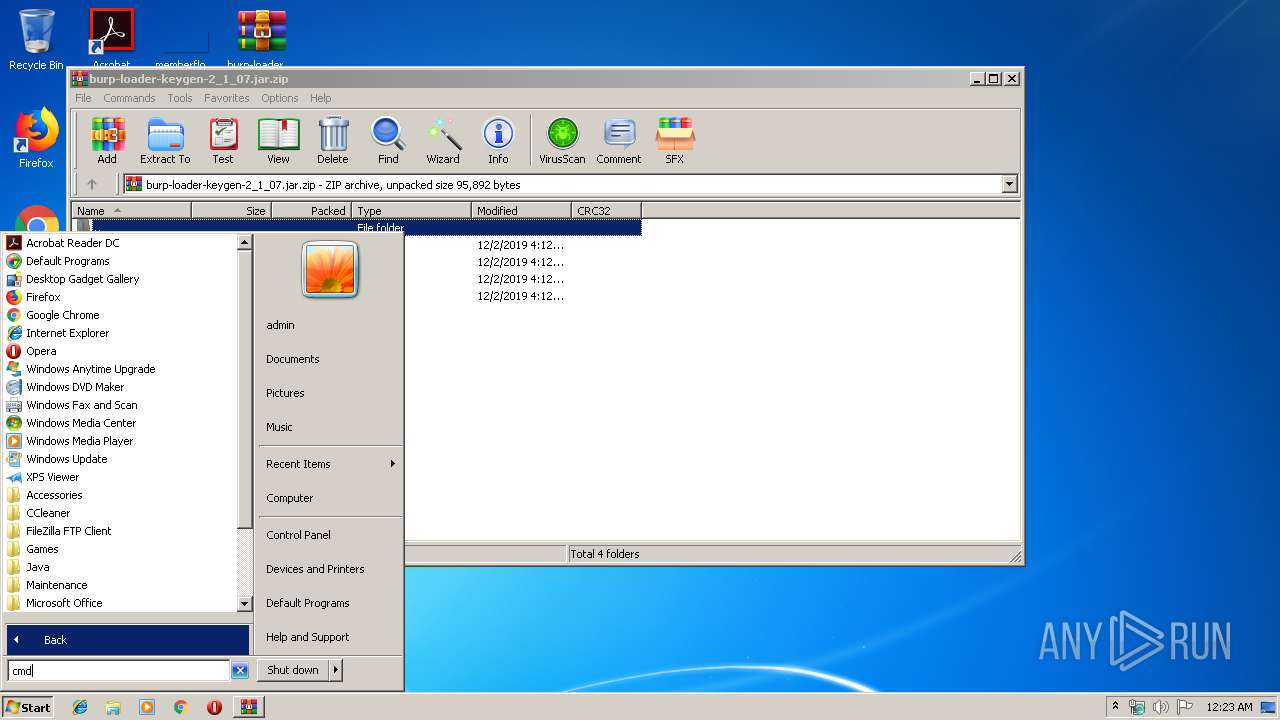Click the WinRAR taskbar button
Screen dimensions: 1280x720
click(x=248, y=707)
